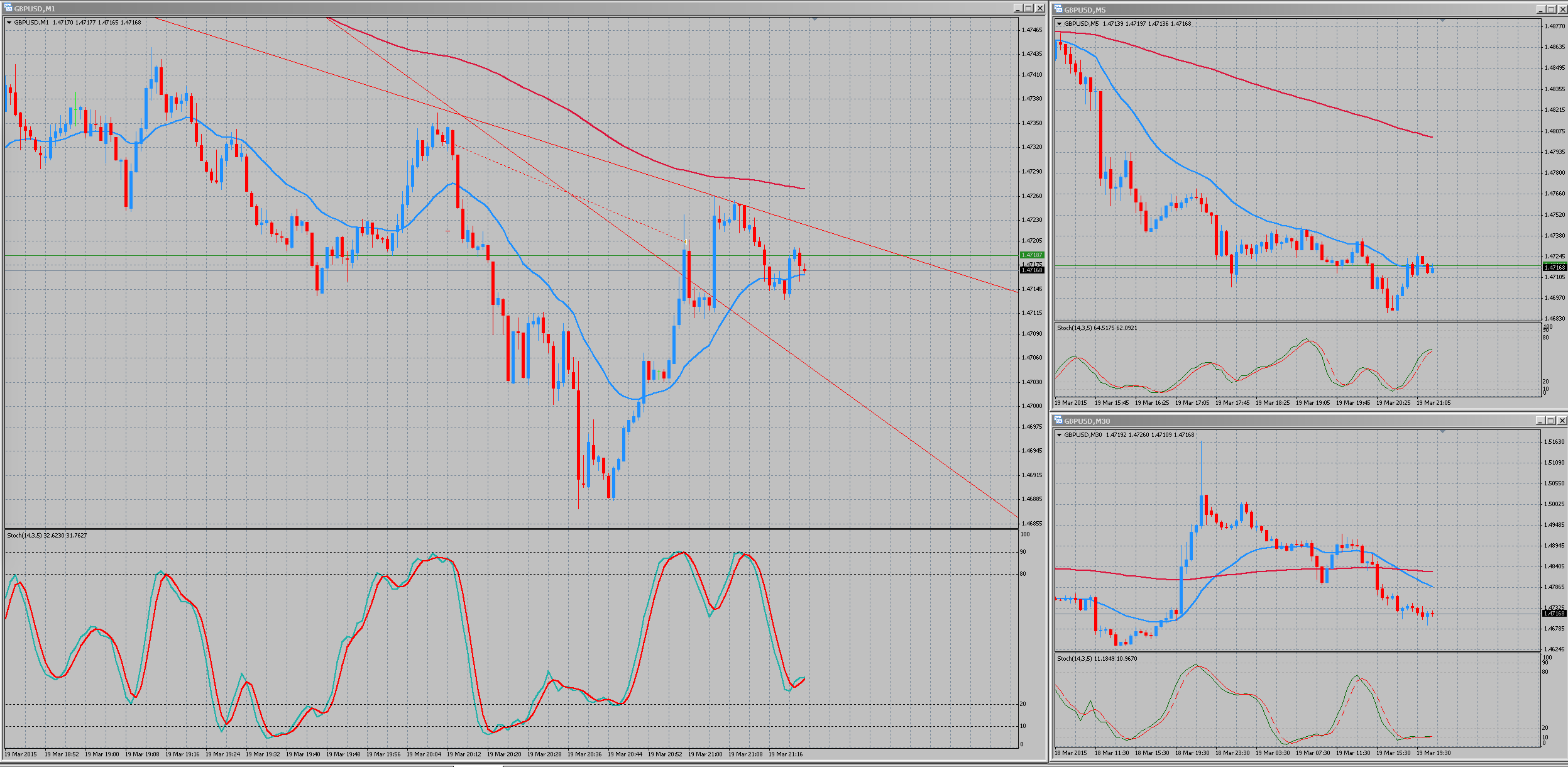Expand the GBPUSD,M1 one-click trading arrow
The image size is (1568, 767).
pyautogui.click(x=9, y=23)
